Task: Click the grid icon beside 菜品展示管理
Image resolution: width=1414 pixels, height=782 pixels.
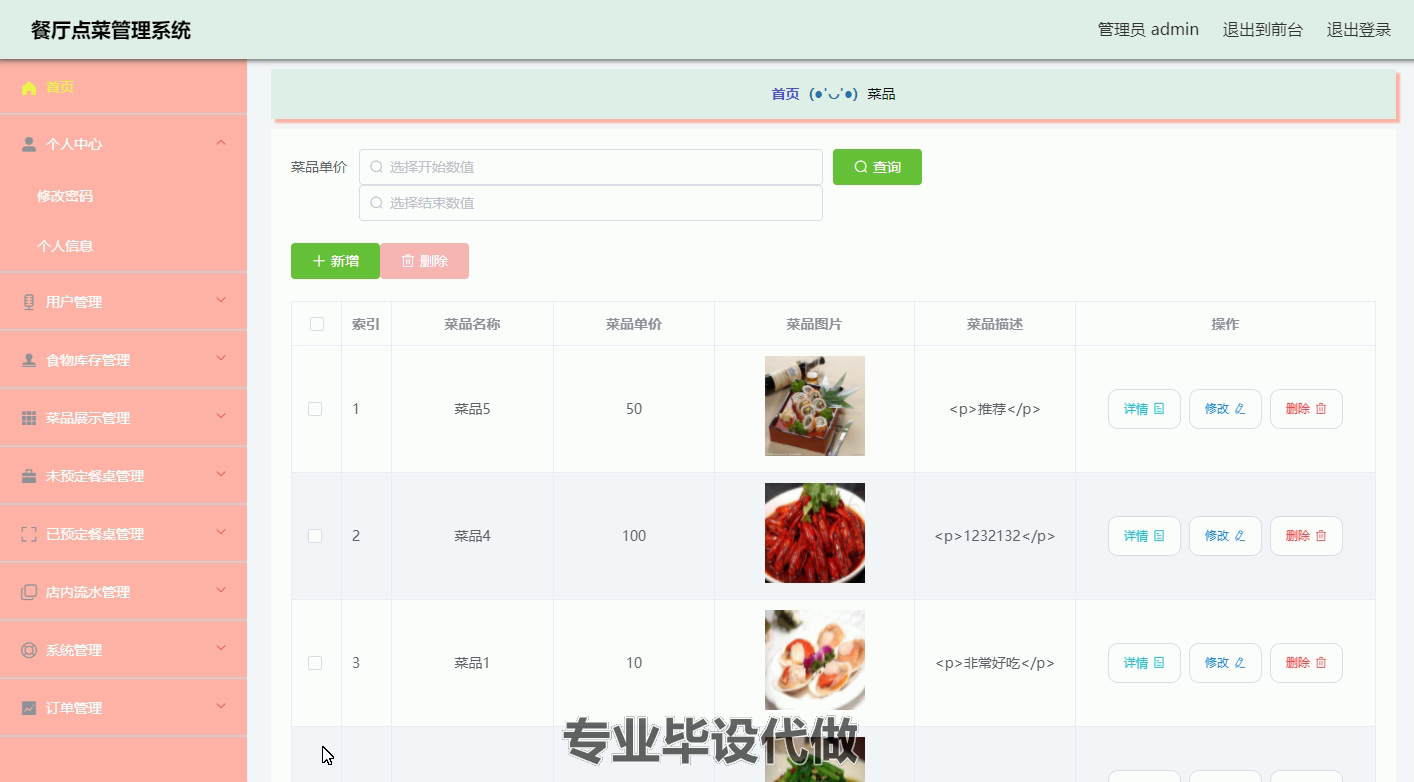Action: click(x=29, y=418)
